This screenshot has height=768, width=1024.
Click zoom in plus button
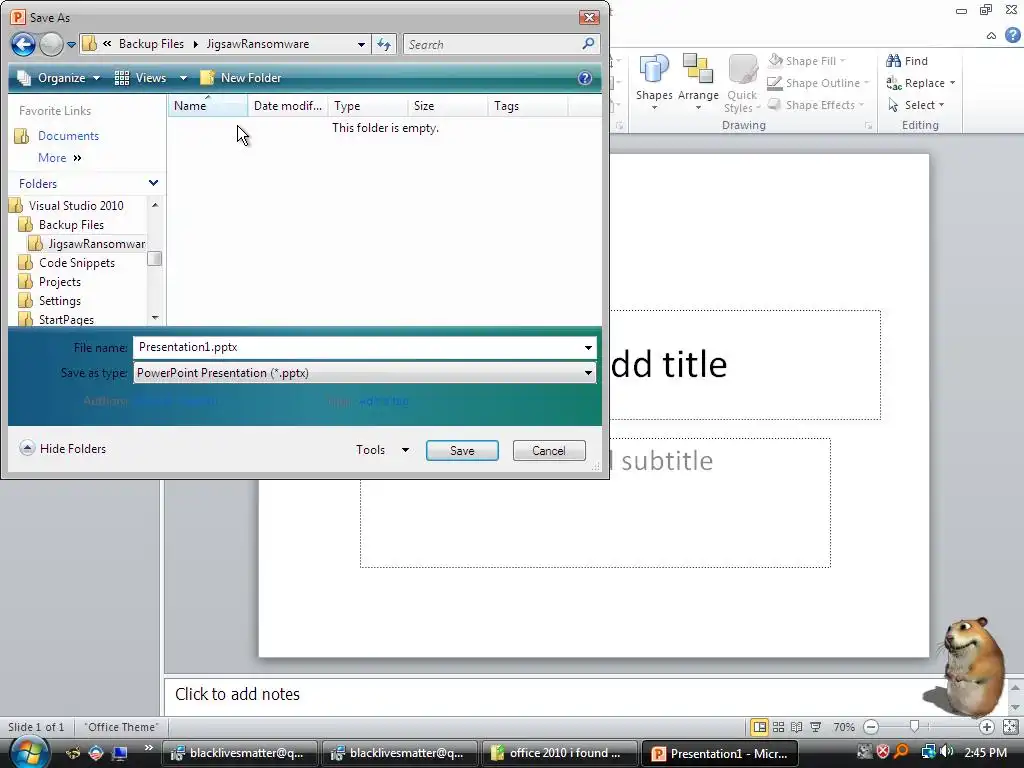(986, 727)
